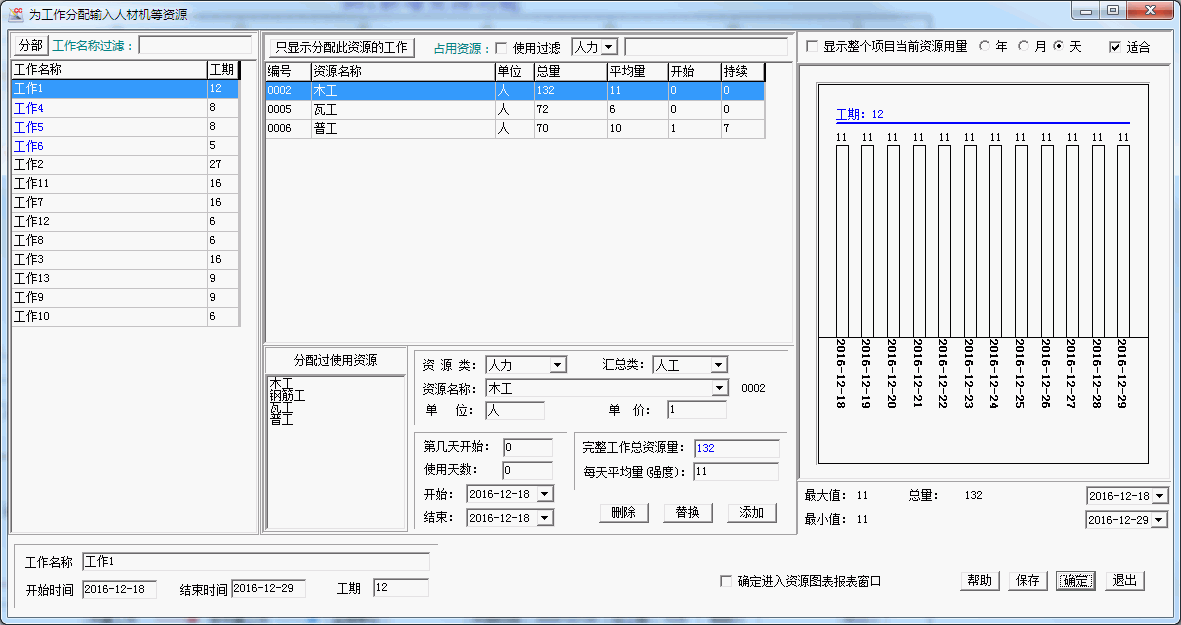
Task: Click the 添加 button
Action: (x=751, y=513)
